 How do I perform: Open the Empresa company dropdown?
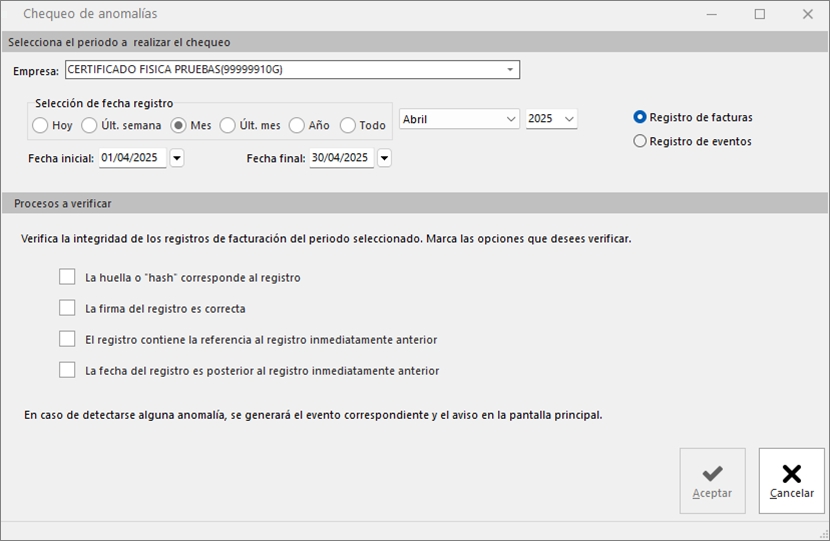pyautogui.click(x=510, y=70)
